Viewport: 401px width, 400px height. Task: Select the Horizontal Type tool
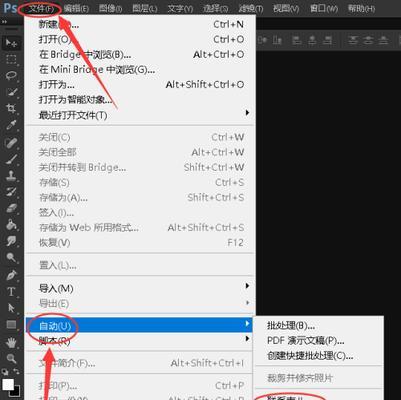tap(11, 292)
